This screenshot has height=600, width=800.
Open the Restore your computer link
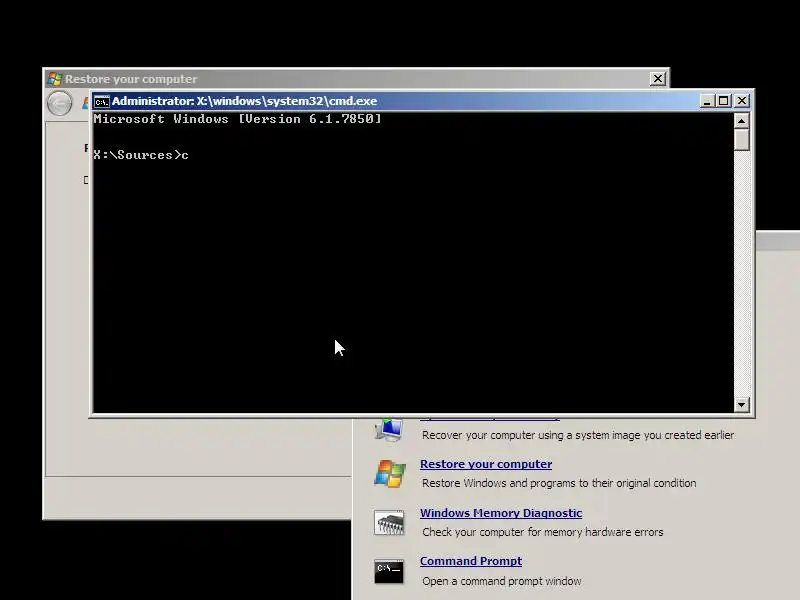coord(486,464)
